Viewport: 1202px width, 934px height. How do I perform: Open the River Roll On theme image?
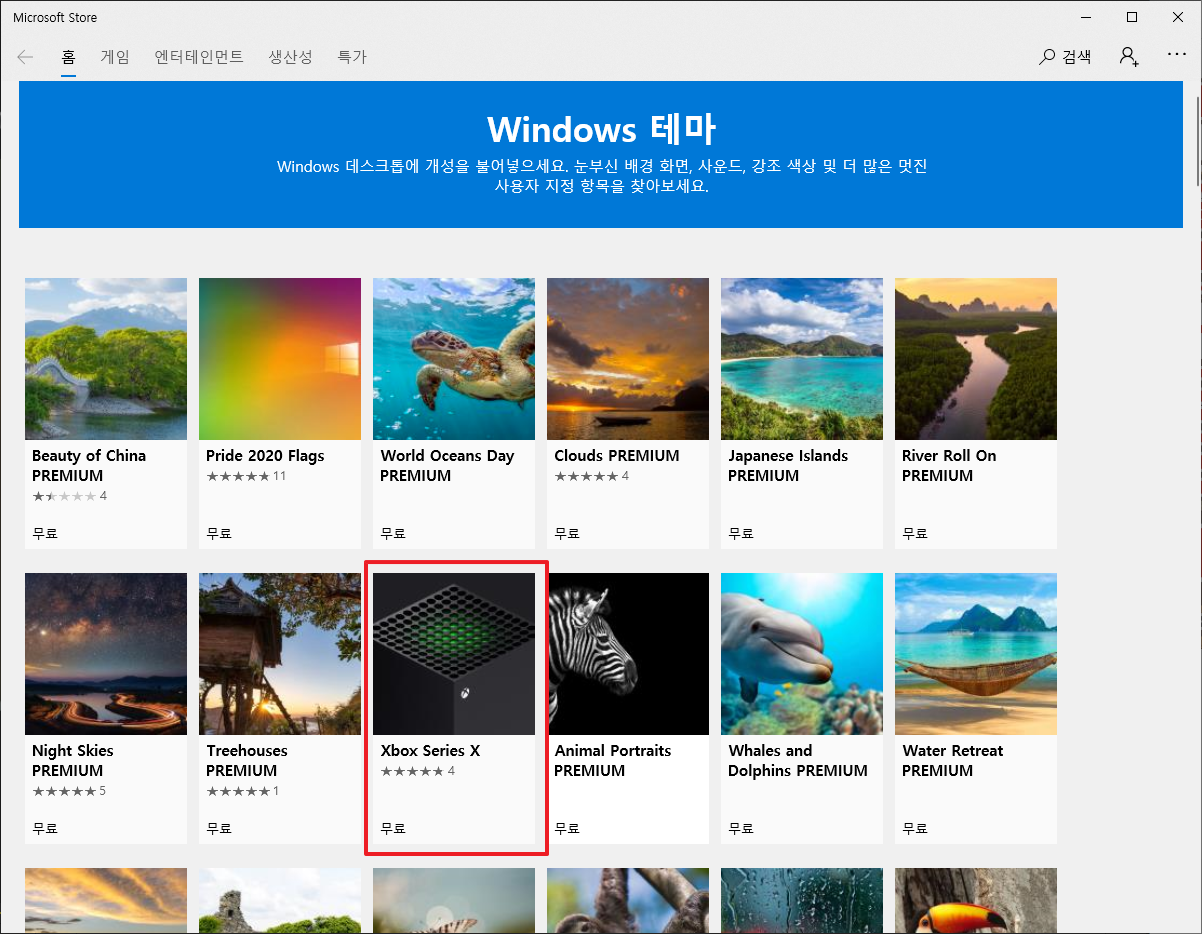976,359
